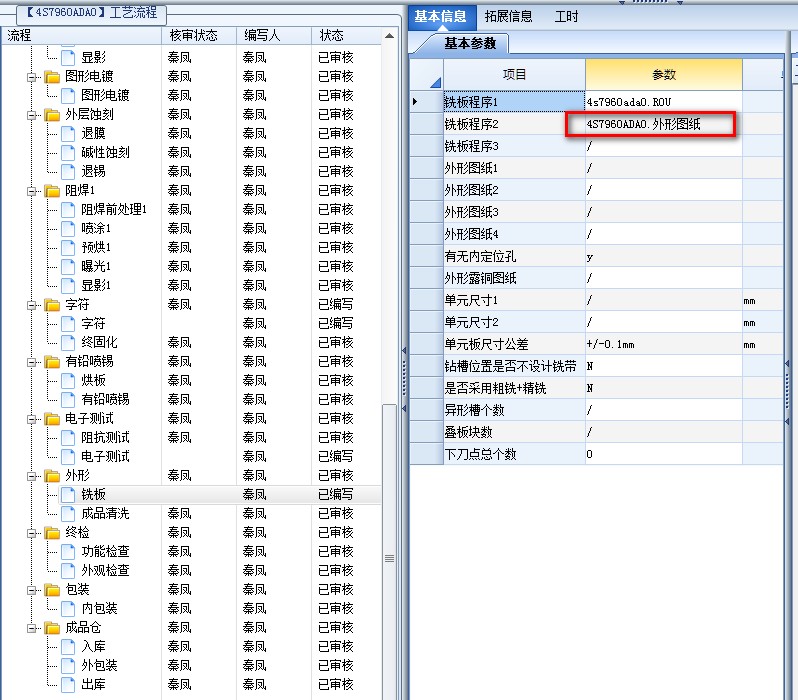
Task: Select the 电子测试 child process step
Action: [105, 457]
